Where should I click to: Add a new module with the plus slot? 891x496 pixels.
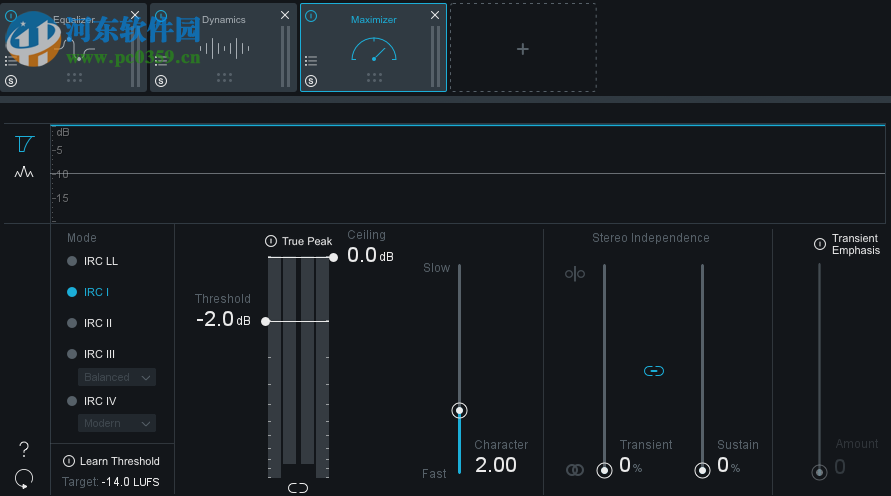[x=523, y=49]
